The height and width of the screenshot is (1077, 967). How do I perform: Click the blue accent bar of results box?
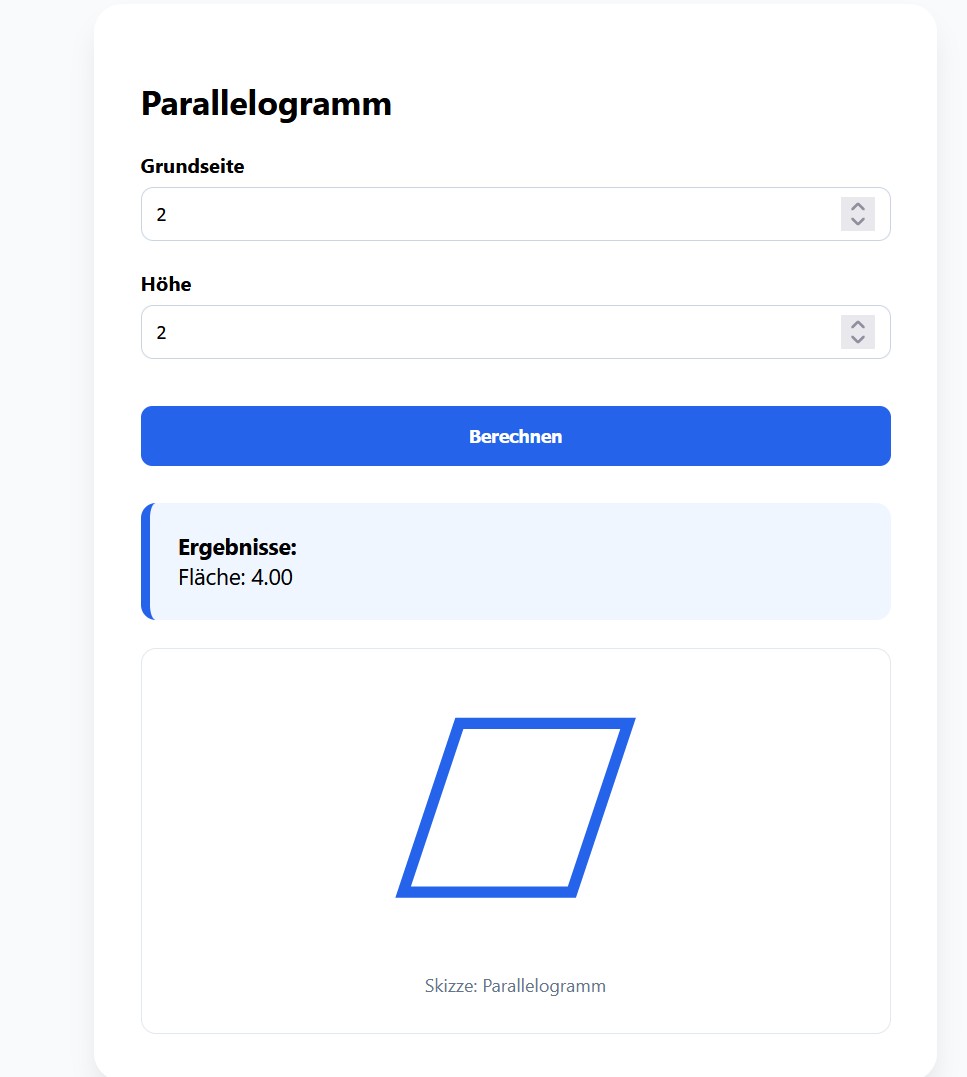click(146, 561)
